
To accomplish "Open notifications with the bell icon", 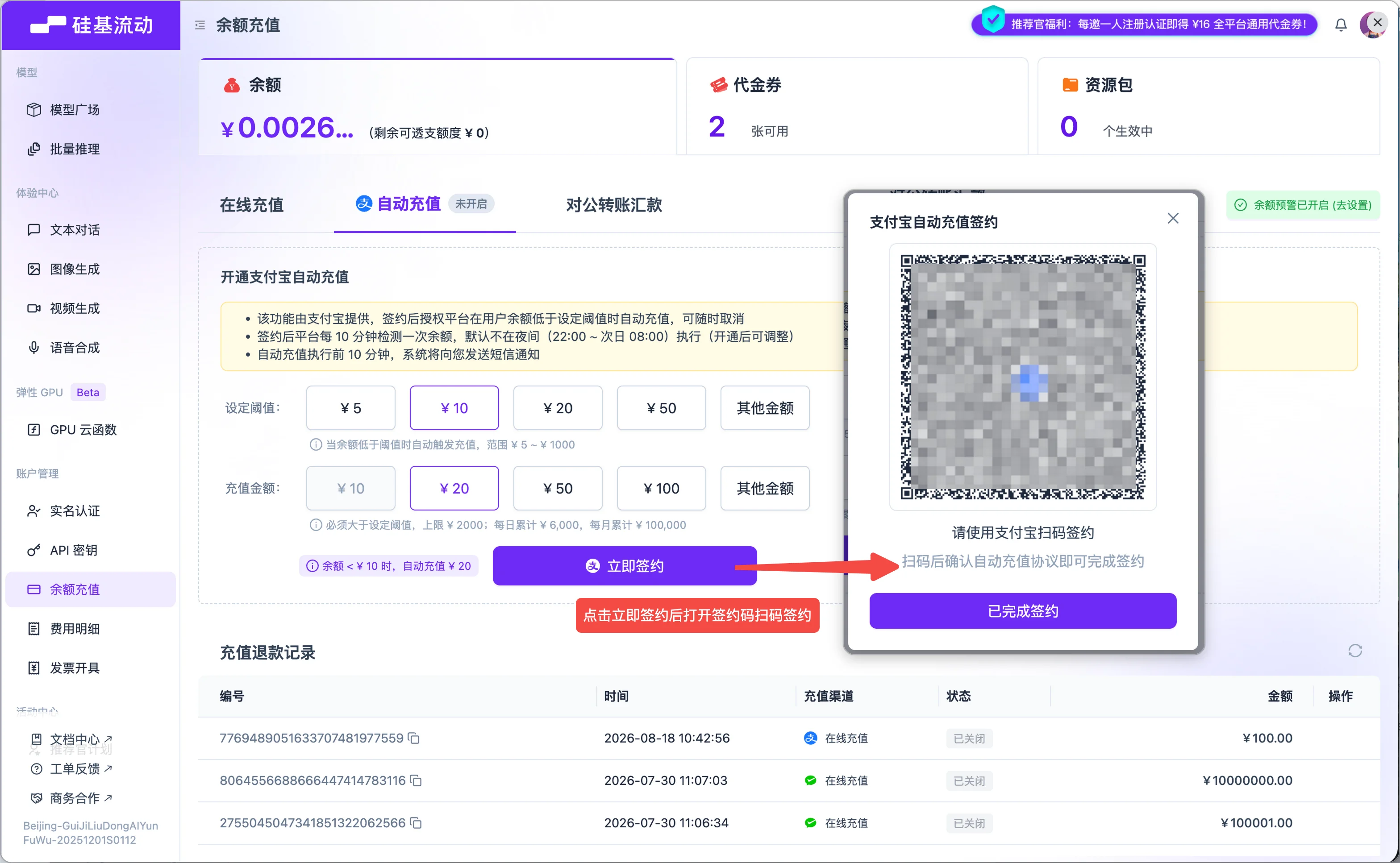I will tap(1341, 25).
